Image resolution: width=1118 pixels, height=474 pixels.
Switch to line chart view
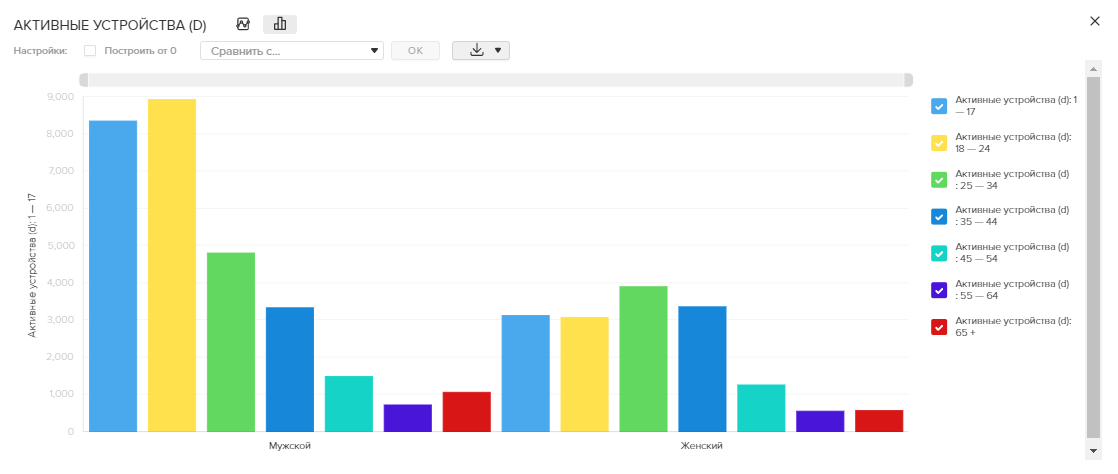[x=243, y=24]
